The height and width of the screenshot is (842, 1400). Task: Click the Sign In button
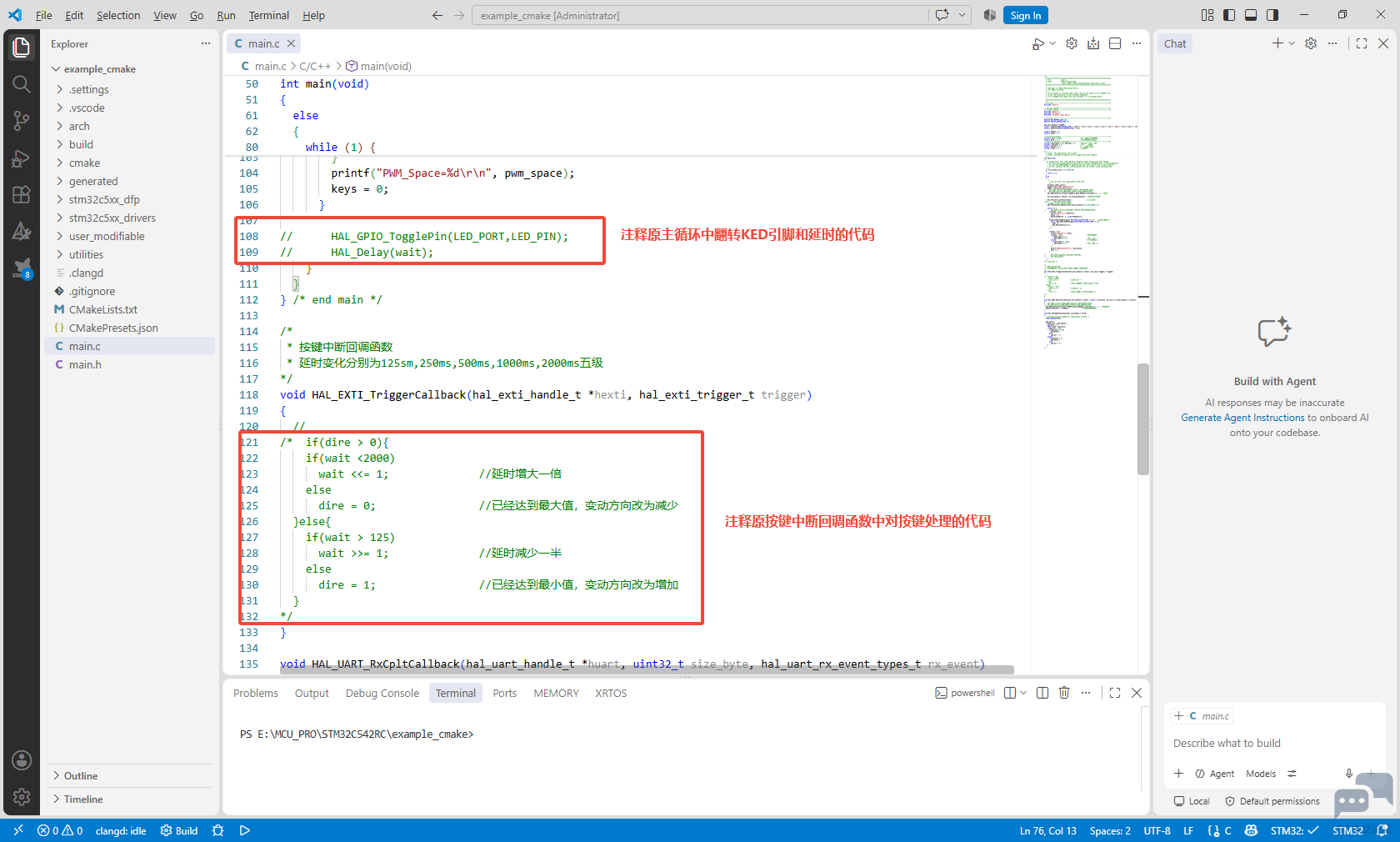1025,15
